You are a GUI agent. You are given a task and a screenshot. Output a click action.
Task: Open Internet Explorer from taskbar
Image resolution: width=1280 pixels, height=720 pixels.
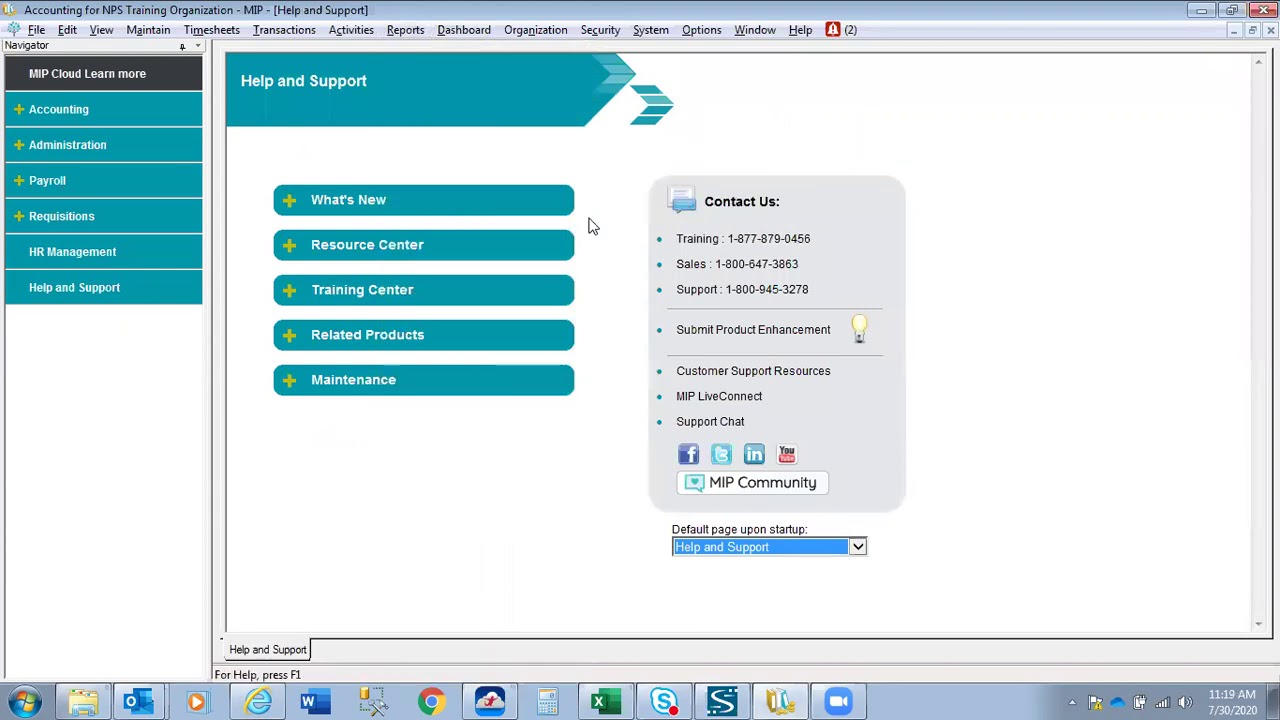259,702
